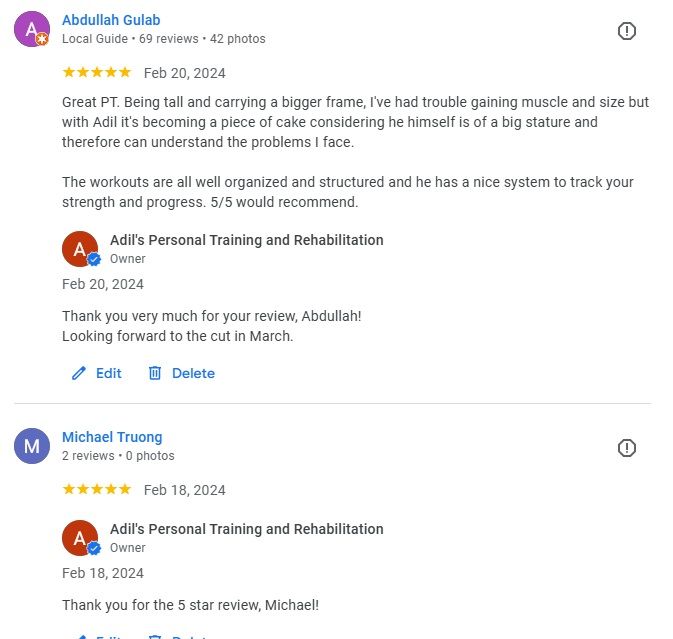
Task: Open Abdullah Gulab's purple profile avatar
Action: (31, 29)
